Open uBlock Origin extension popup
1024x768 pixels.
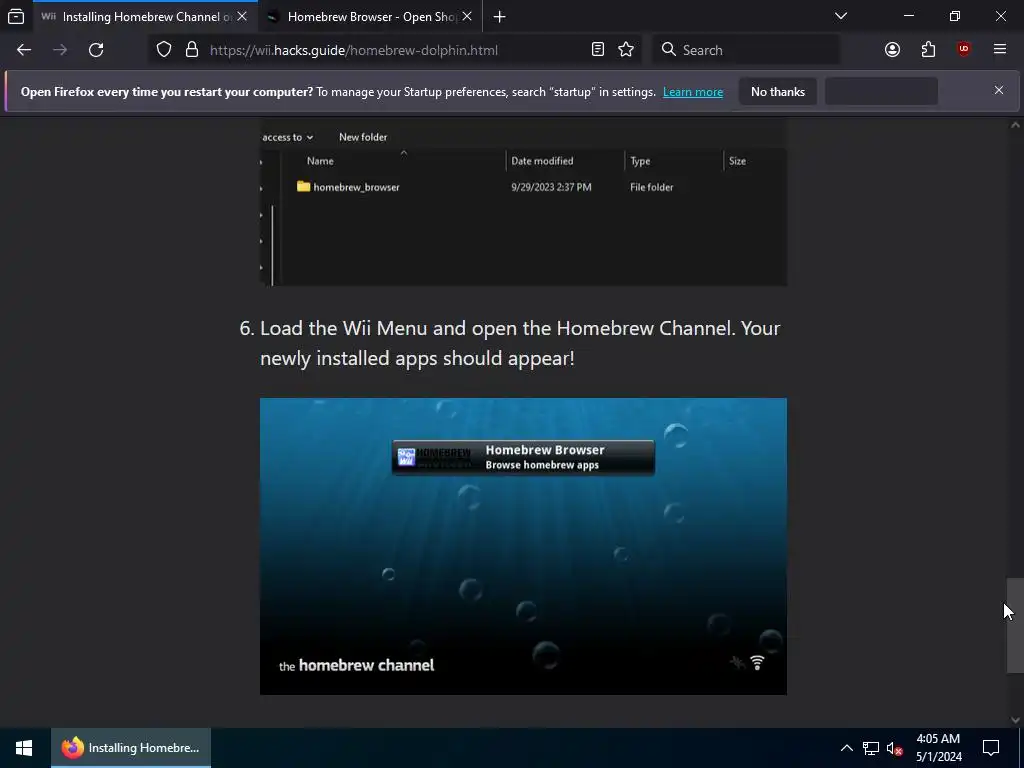[x=963, y=50]
